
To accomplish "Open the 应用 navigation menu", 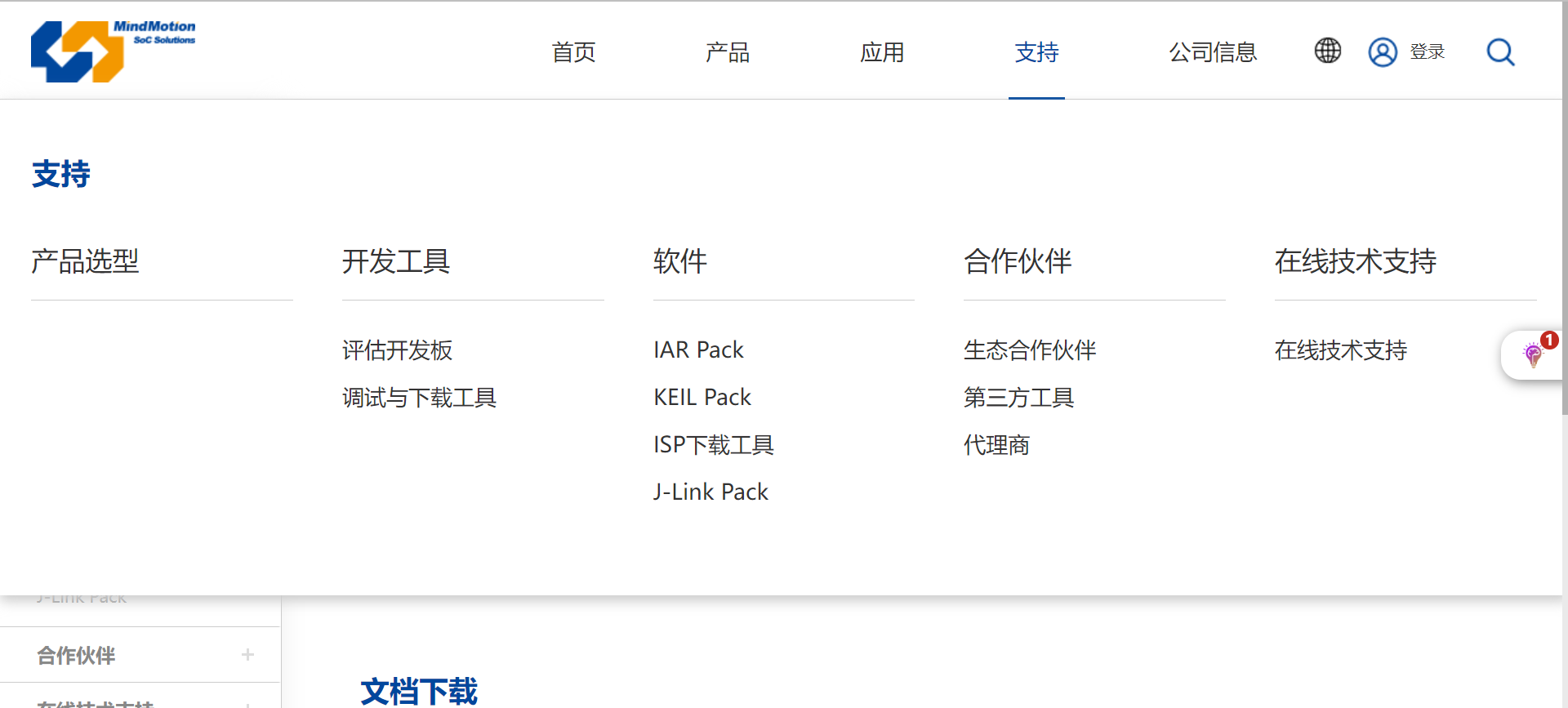I will coord(881,52).
